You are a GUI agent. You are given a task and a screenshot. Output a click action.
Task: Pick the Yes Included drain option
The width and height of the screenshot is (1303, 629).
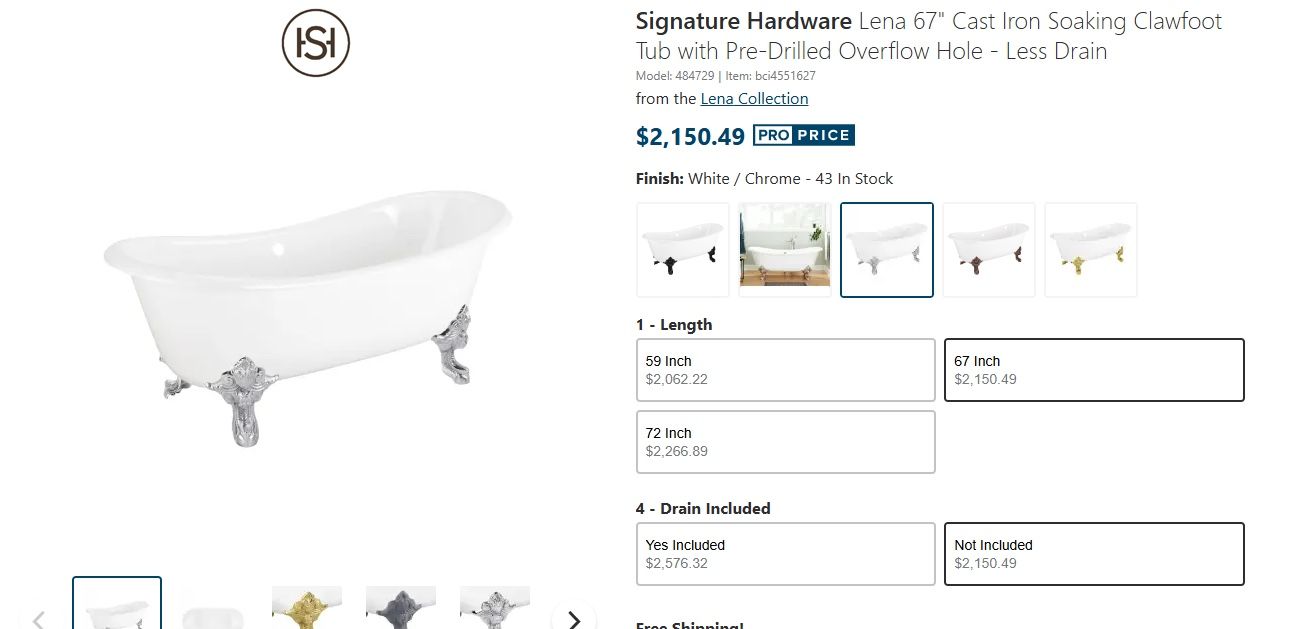coord(785,554)
